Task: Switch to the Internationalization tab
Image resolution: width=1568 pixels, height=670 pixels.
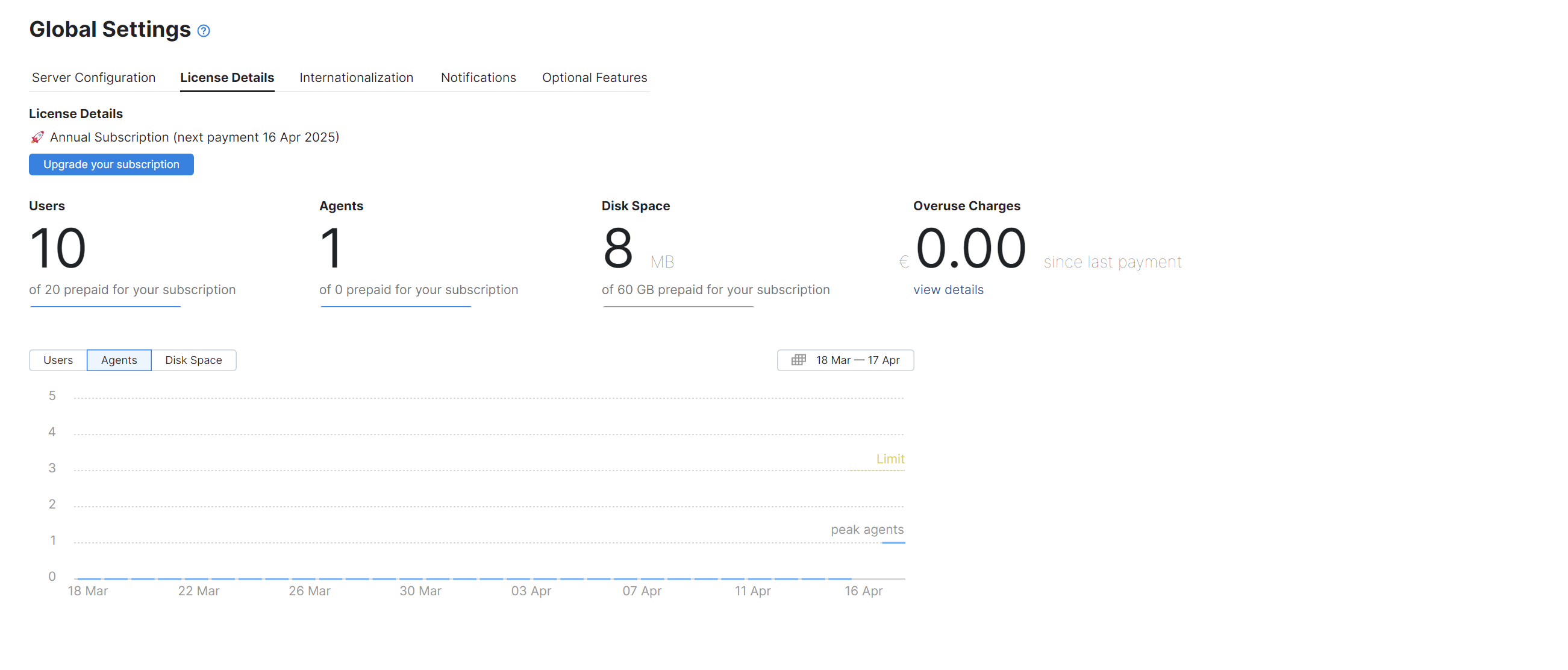Action: pos(356,78)
